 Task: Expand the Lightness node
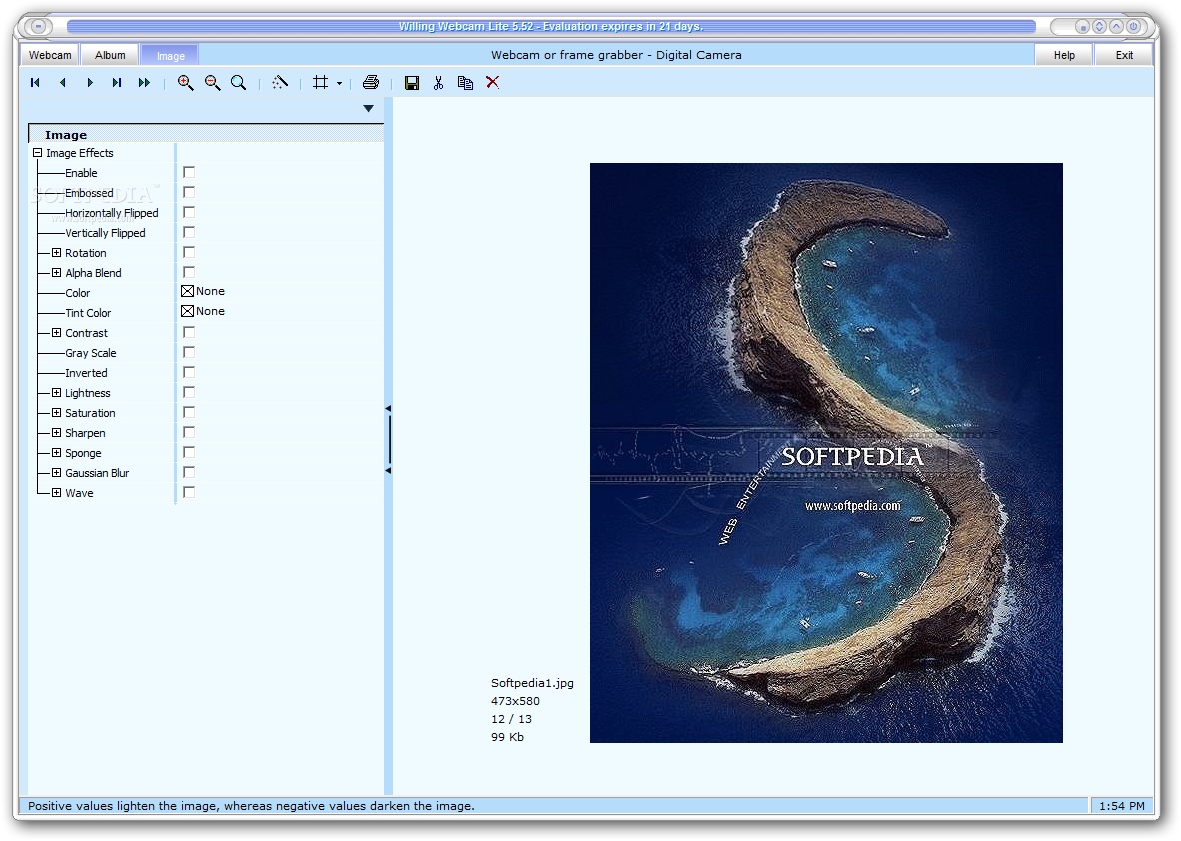pyautogui.click(x=56, y=393)
